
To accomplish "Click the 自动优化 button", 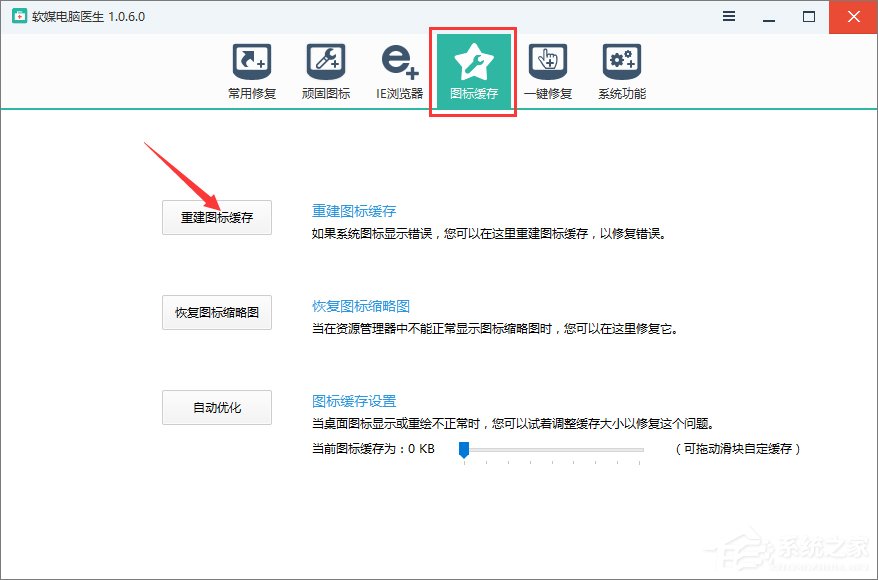I will click(x=216, y=406).
